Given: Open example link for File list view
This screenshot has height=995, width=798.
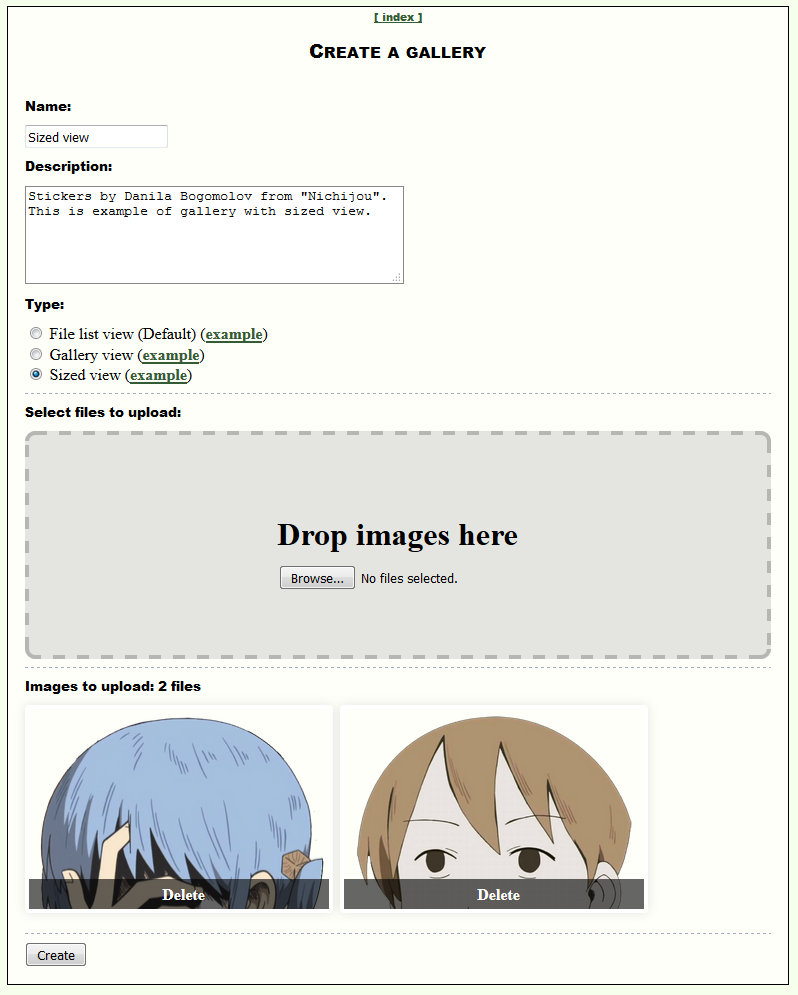Looking at the screenshot, I should pyautogui.click(x=234, y=334).
